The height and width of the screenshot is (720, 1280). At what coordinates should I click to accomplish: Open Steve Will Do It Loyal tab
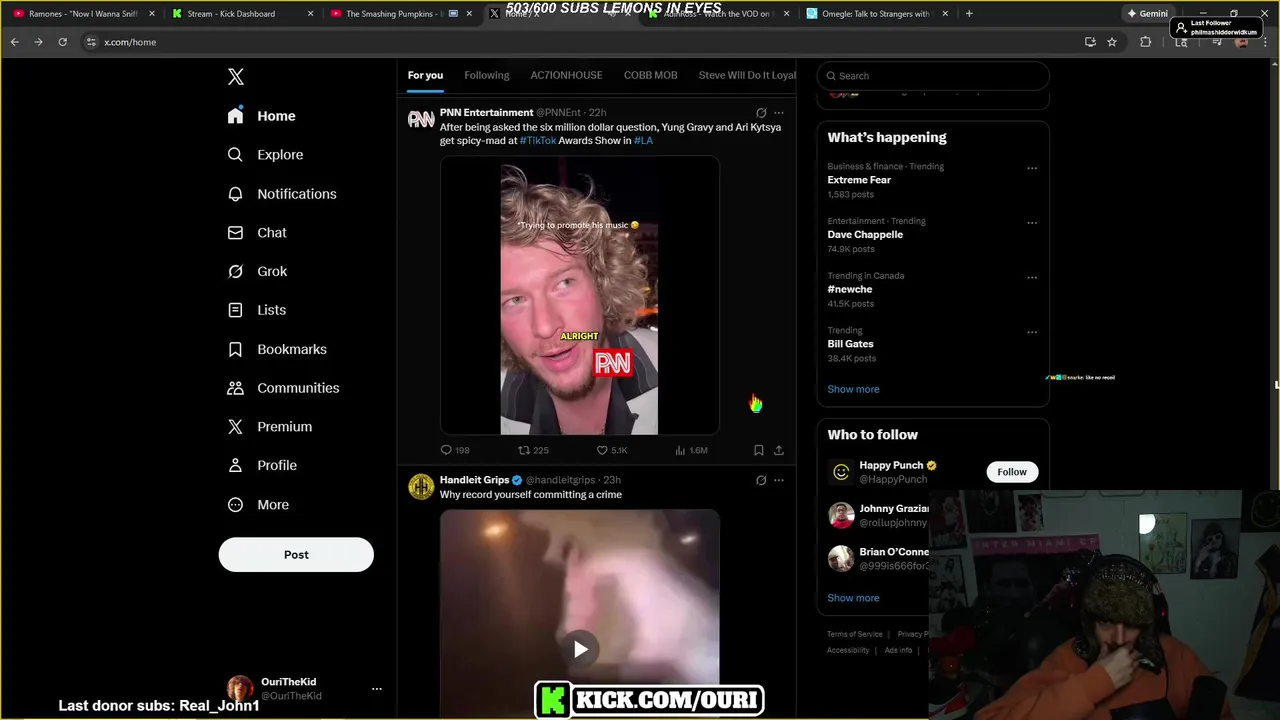pyautogui.click(x=747, y=76)
